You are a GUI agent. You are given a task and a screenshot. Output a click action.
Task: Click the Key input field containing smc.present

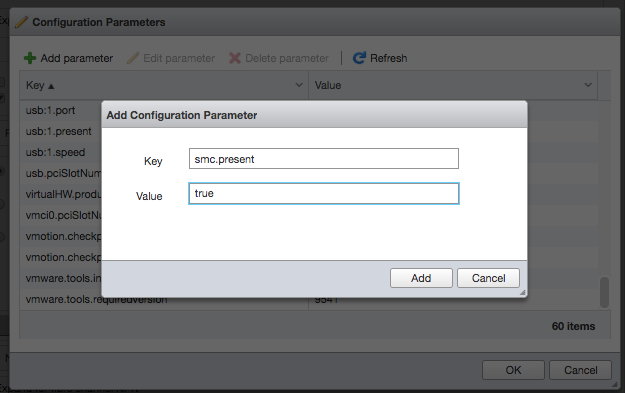(x=324, y=159)
